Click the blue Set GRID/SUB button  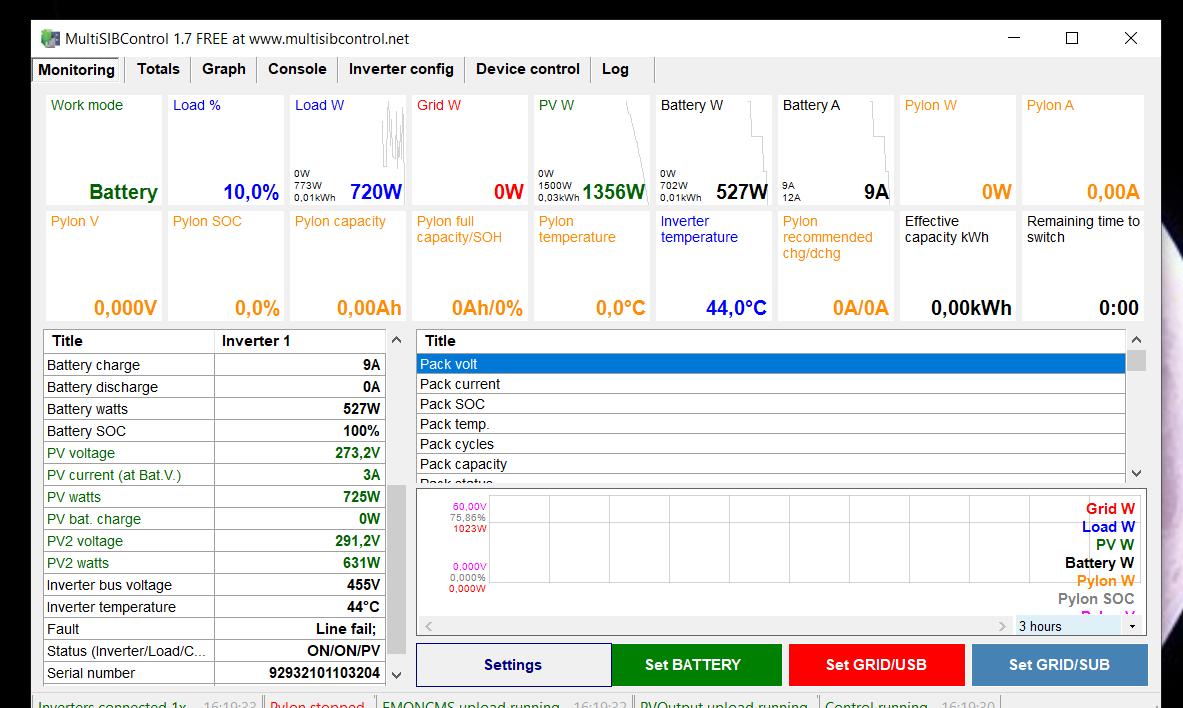tap(1059, 665)
